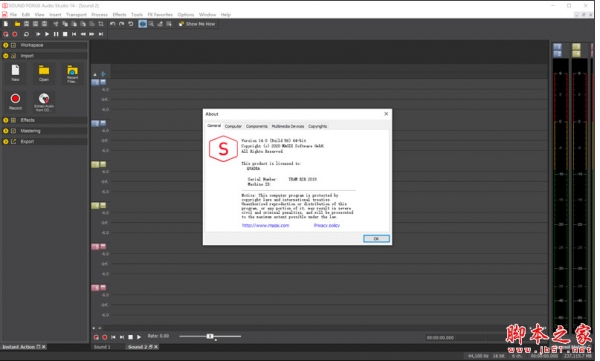The width and height of the screenshot is (600, 361).
Task: Open the Transport menu
Action: (x=76, y=15)
